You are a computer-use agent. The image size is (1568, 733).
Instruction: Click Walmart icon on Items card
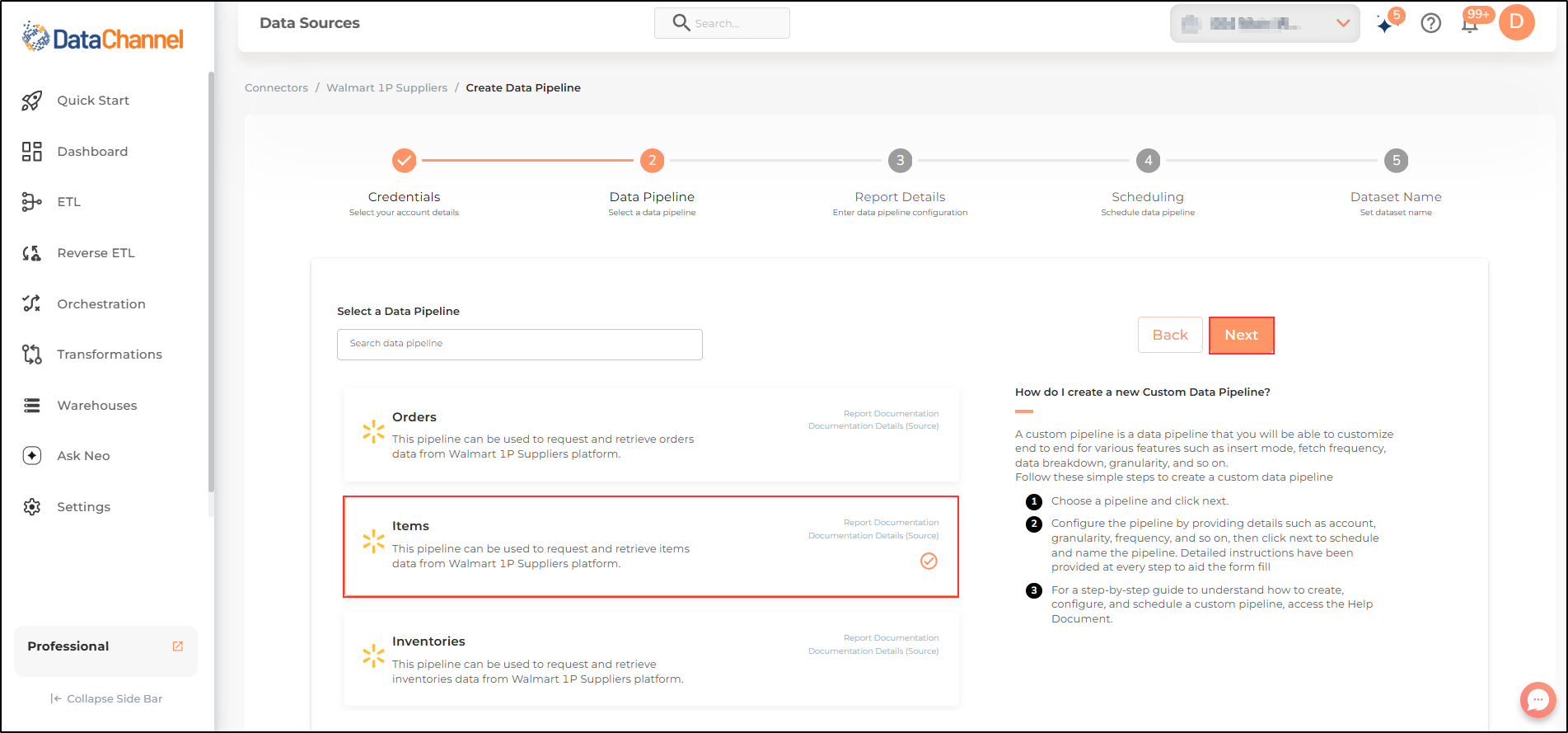pos(373,541)
